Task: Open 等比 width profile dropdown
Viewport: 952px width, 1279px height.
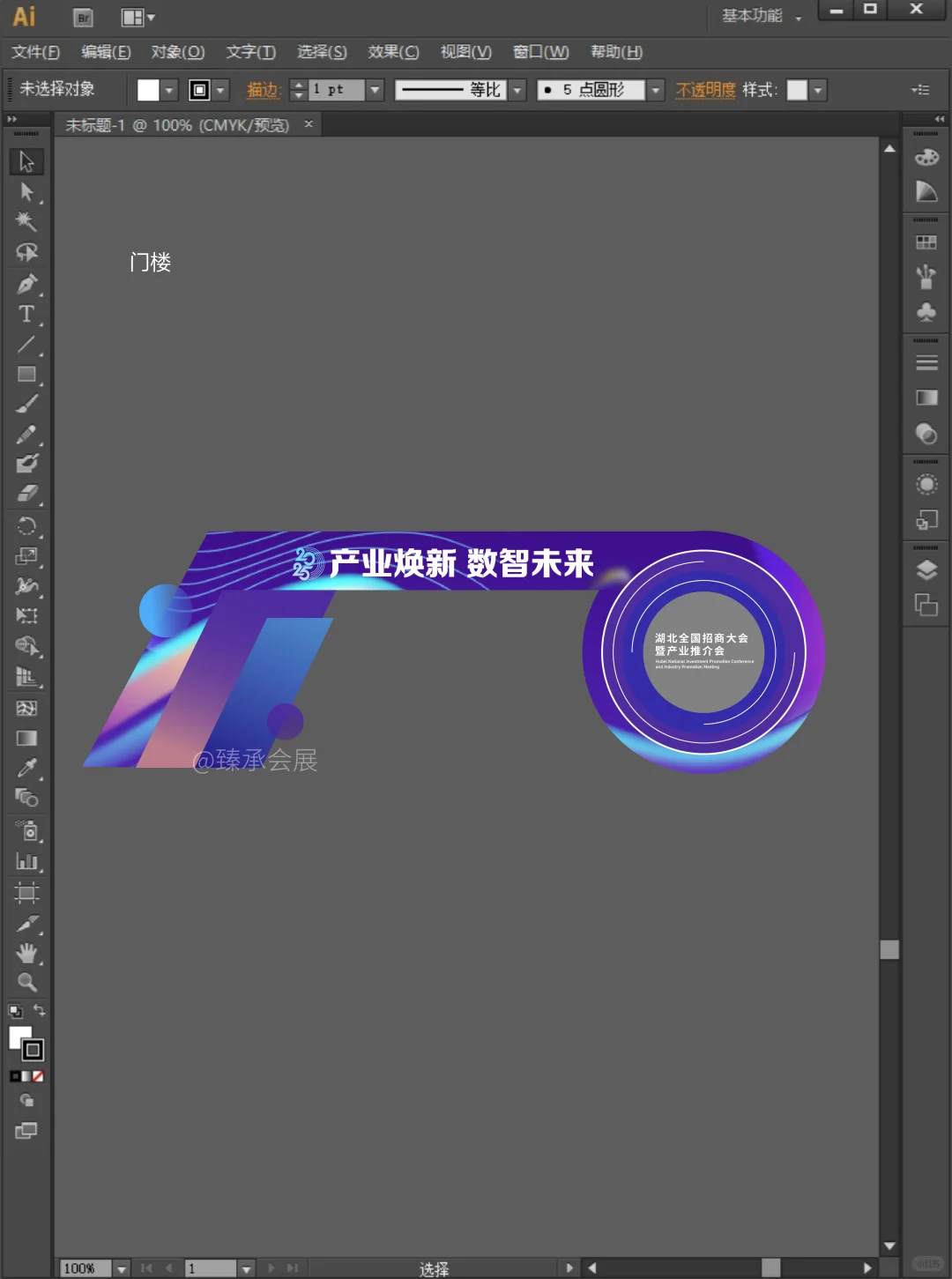Action: point(517,90)
